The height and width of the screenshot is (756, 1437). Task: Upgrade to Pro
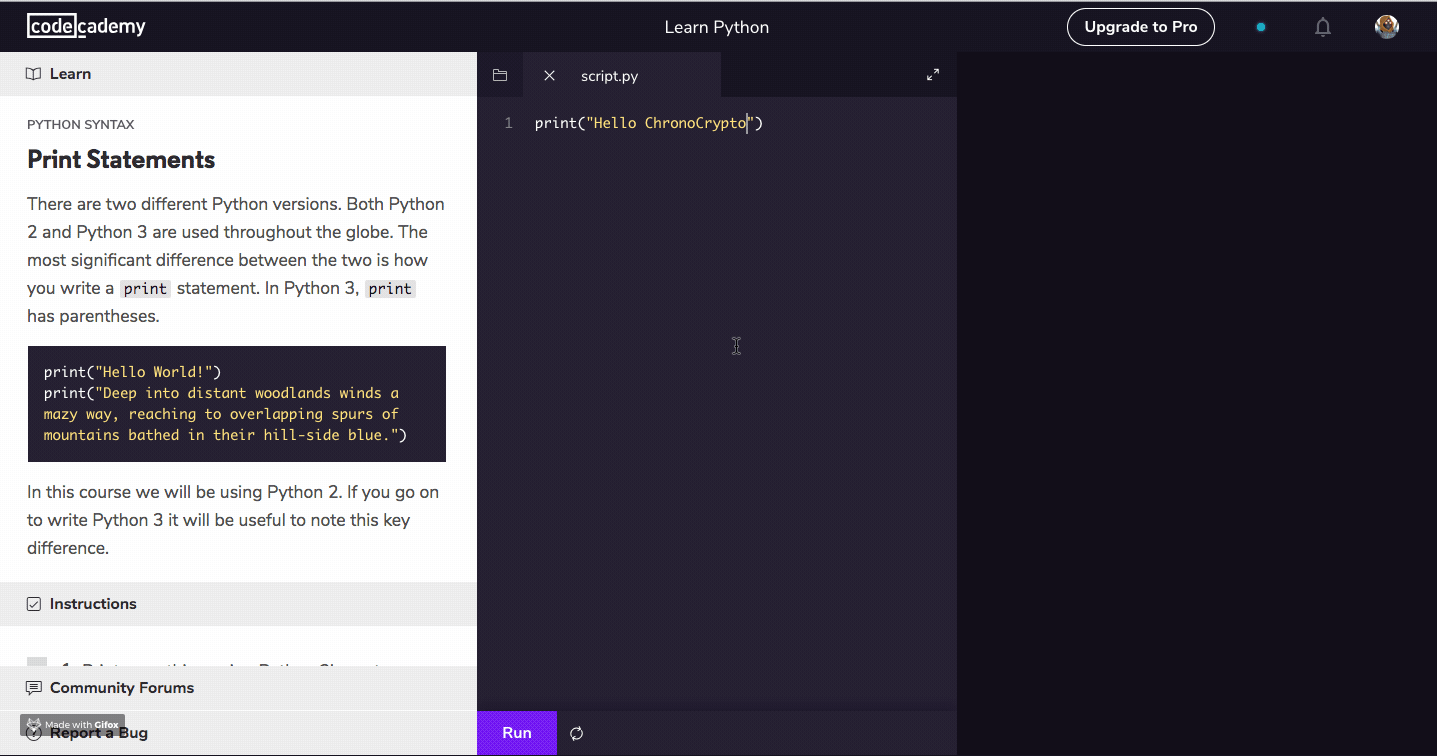tap(1141, 27)
